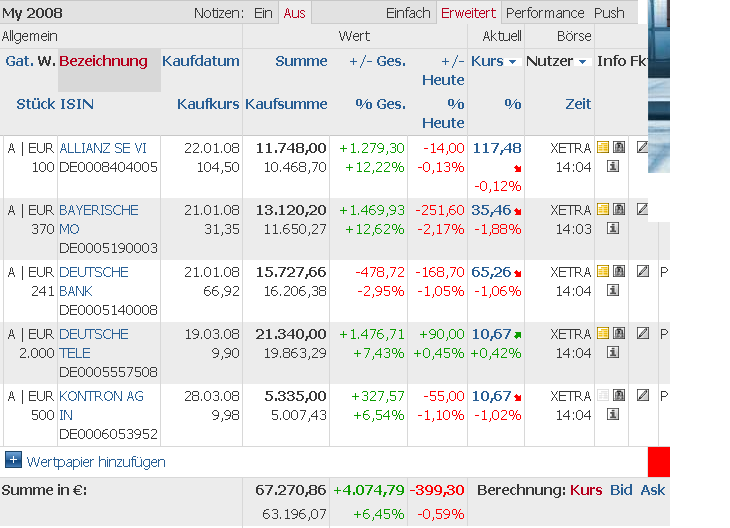Screen dimensions: 730x528
Task: Click the edit pencil for DEUTSCHE BANK
Action: pyautogui.click(x=642, y=272)
